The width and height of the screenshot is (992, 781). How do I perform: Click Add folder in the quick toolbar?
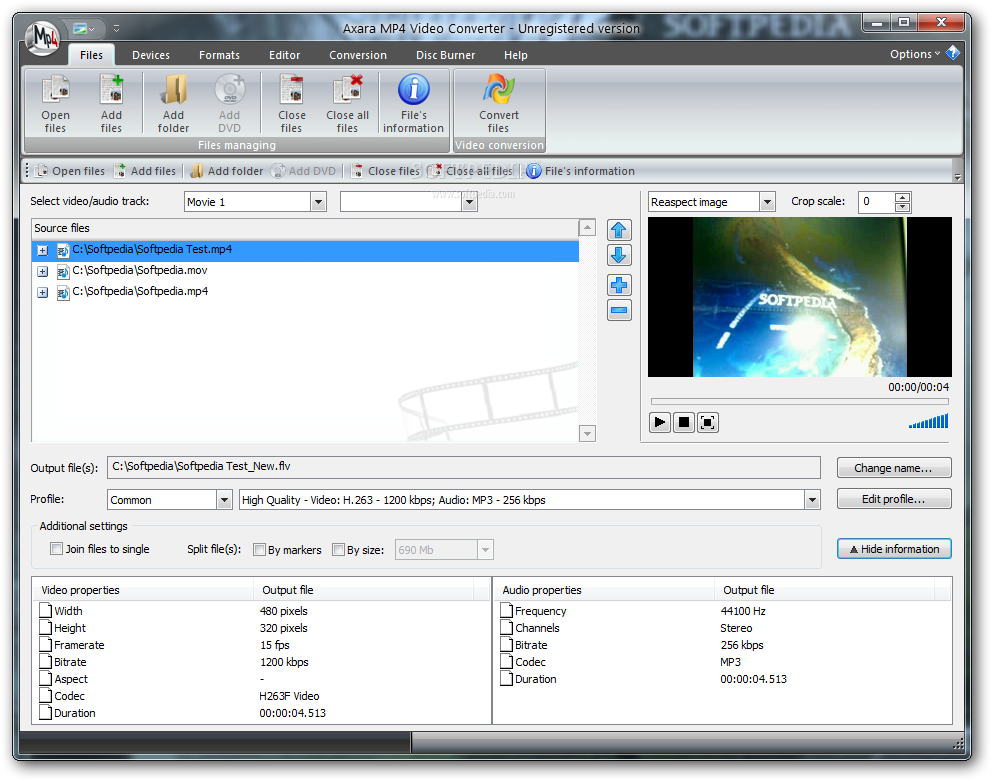point(226,171)
